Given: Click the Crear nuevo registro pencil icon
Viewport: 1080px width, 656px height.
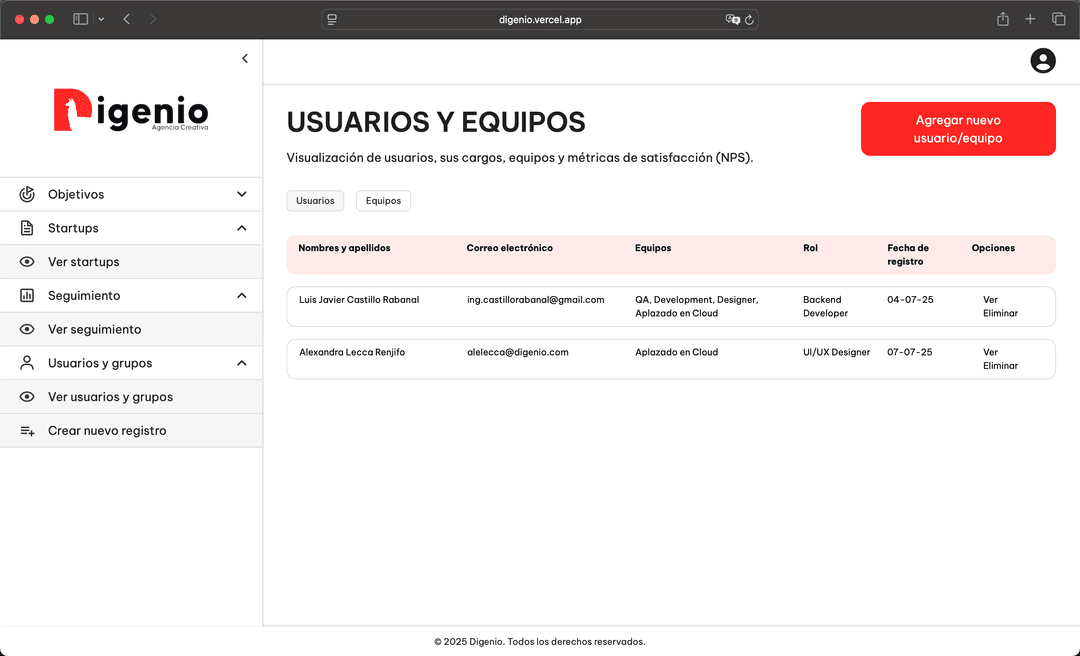Looking at the screenshot, I should 25,430.
